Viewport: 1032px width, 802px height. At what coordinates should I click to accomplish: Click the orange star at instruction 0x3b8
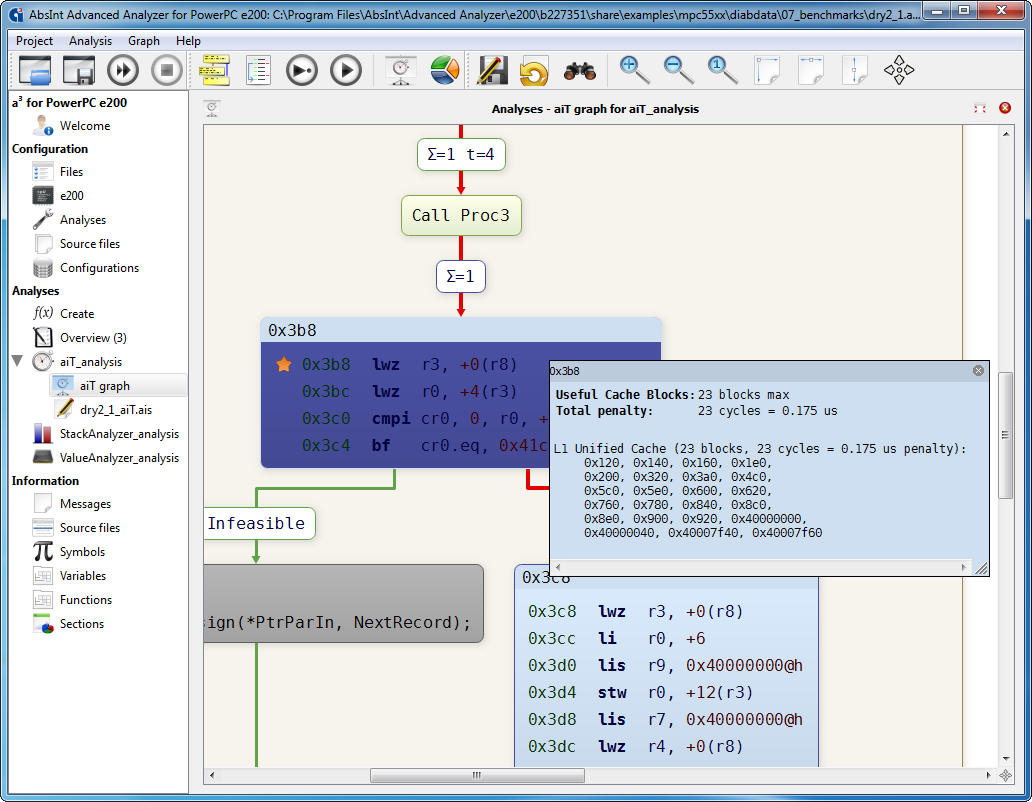click(x=284, y=364)
